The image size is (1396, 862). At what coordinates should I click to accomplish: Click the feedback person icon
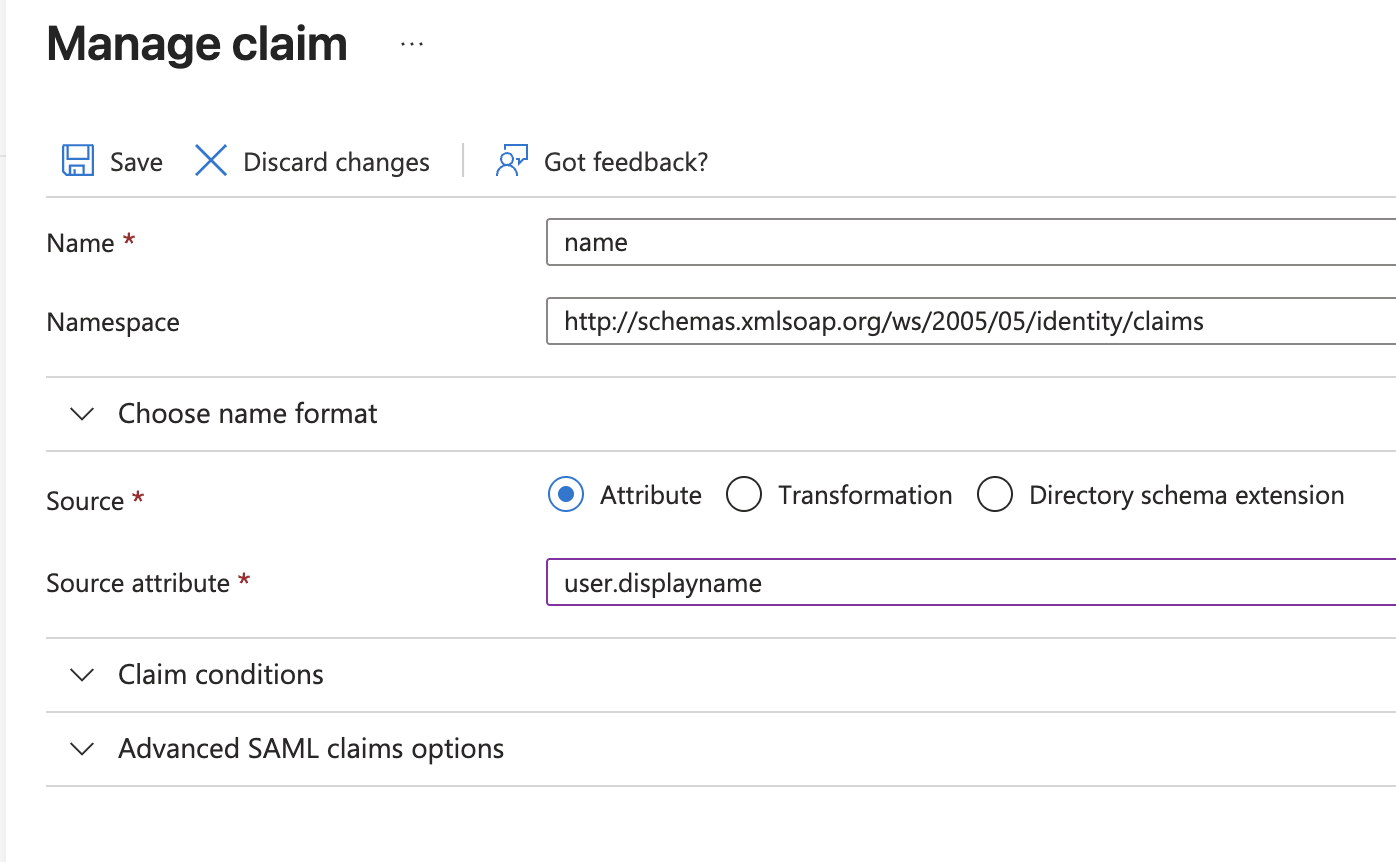point(511,161)
